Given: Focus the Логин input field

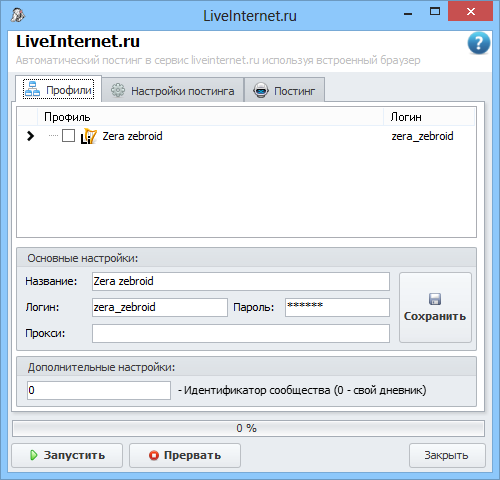Looking at the screenshot, I should [160, 307].
